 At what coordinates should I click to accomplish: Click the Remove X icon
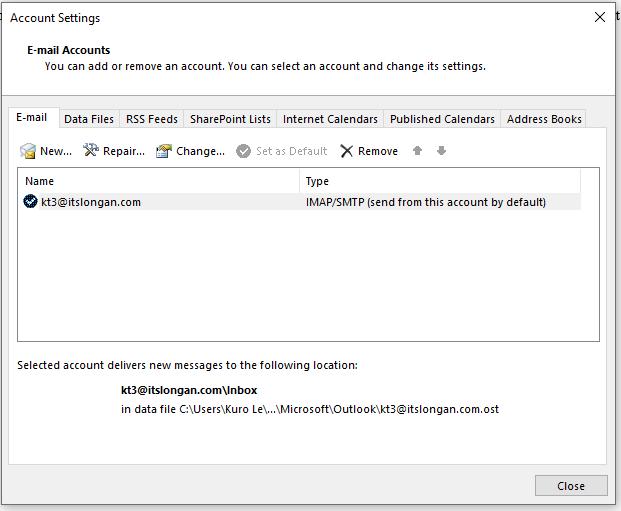point(347,151)
